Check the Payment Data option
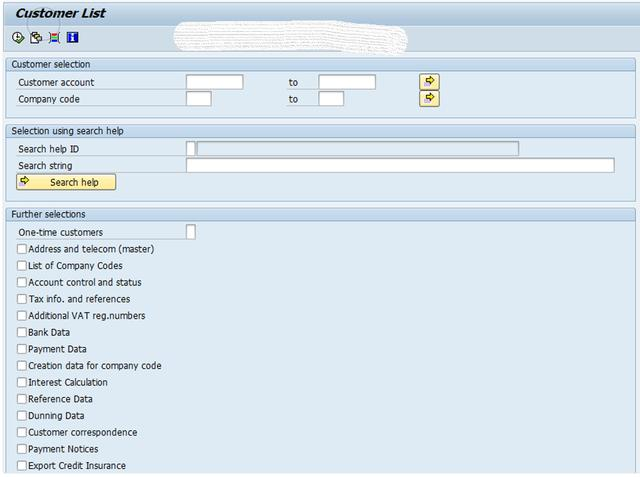The height and width of the screenshot is (477, 640). click(x=22, y=349)
